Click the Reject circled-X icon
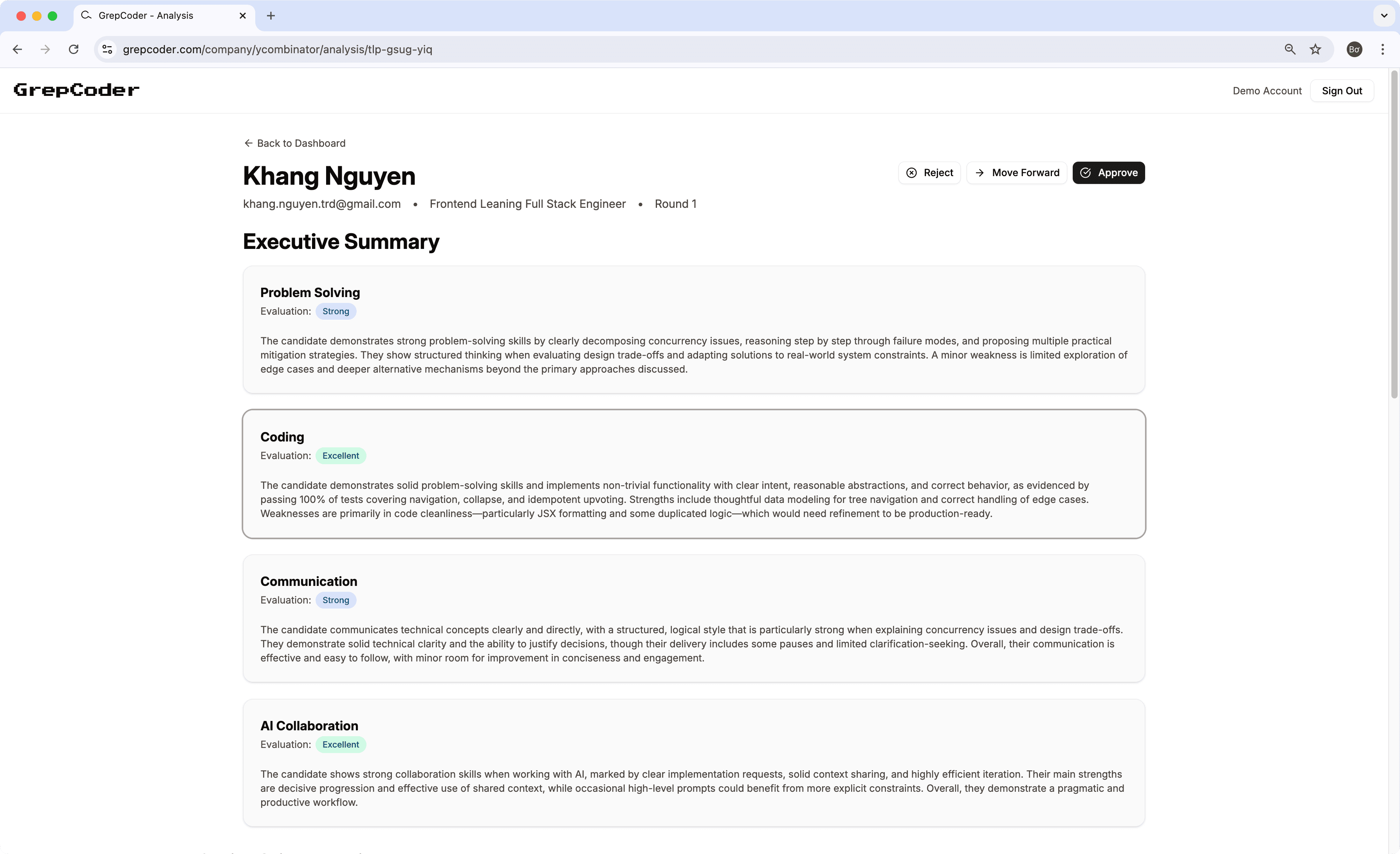Image resolution: width=1400 pixels, height=854 pixels. pos(911,173)
